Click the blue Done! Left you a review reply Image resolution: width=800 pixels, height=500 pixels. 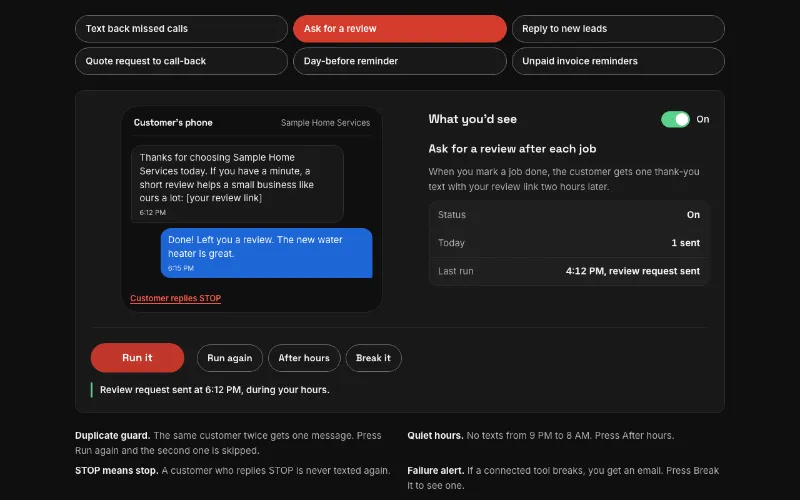click(266, 253)
